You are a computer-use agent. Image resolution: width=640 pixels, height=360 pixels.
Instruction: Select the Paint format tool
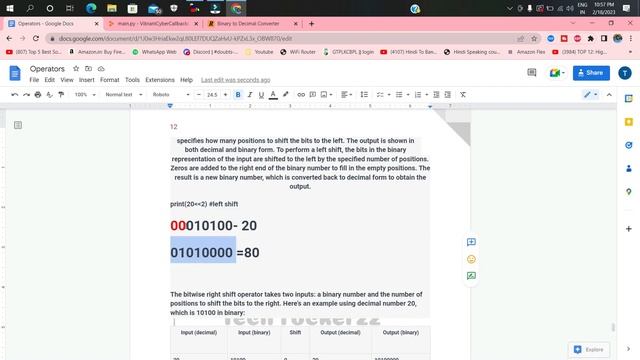61,95
